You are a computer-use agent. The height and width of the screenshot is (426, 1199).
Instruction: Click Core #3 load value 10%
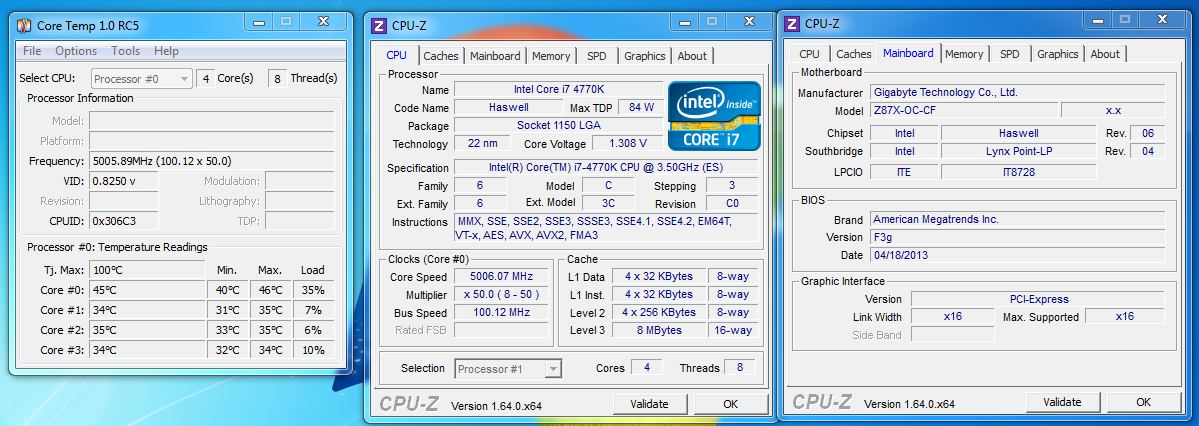click(314, 350)
